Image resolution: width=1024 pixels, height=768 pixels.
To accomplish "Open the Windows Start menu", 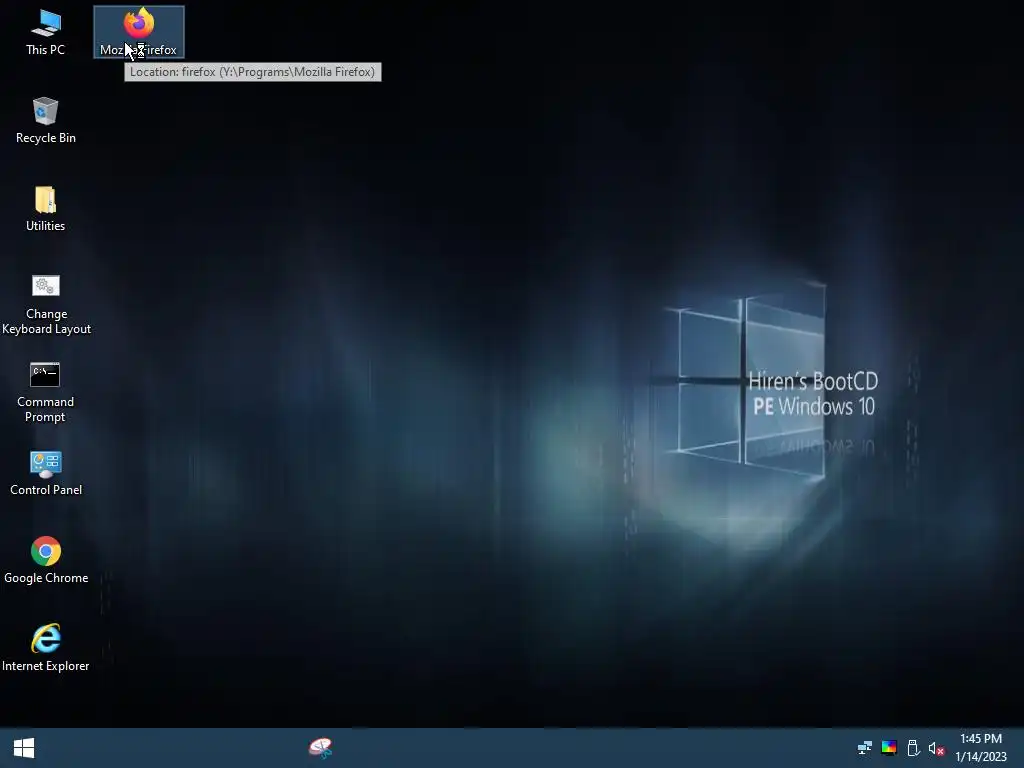I will point(24,748).
